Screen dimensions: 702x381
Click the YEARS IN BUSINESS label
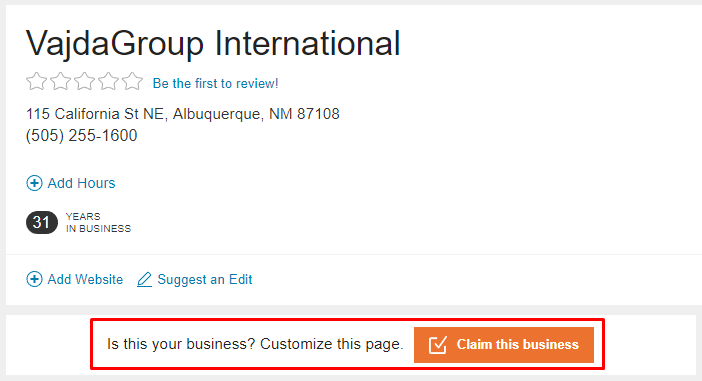98,223
